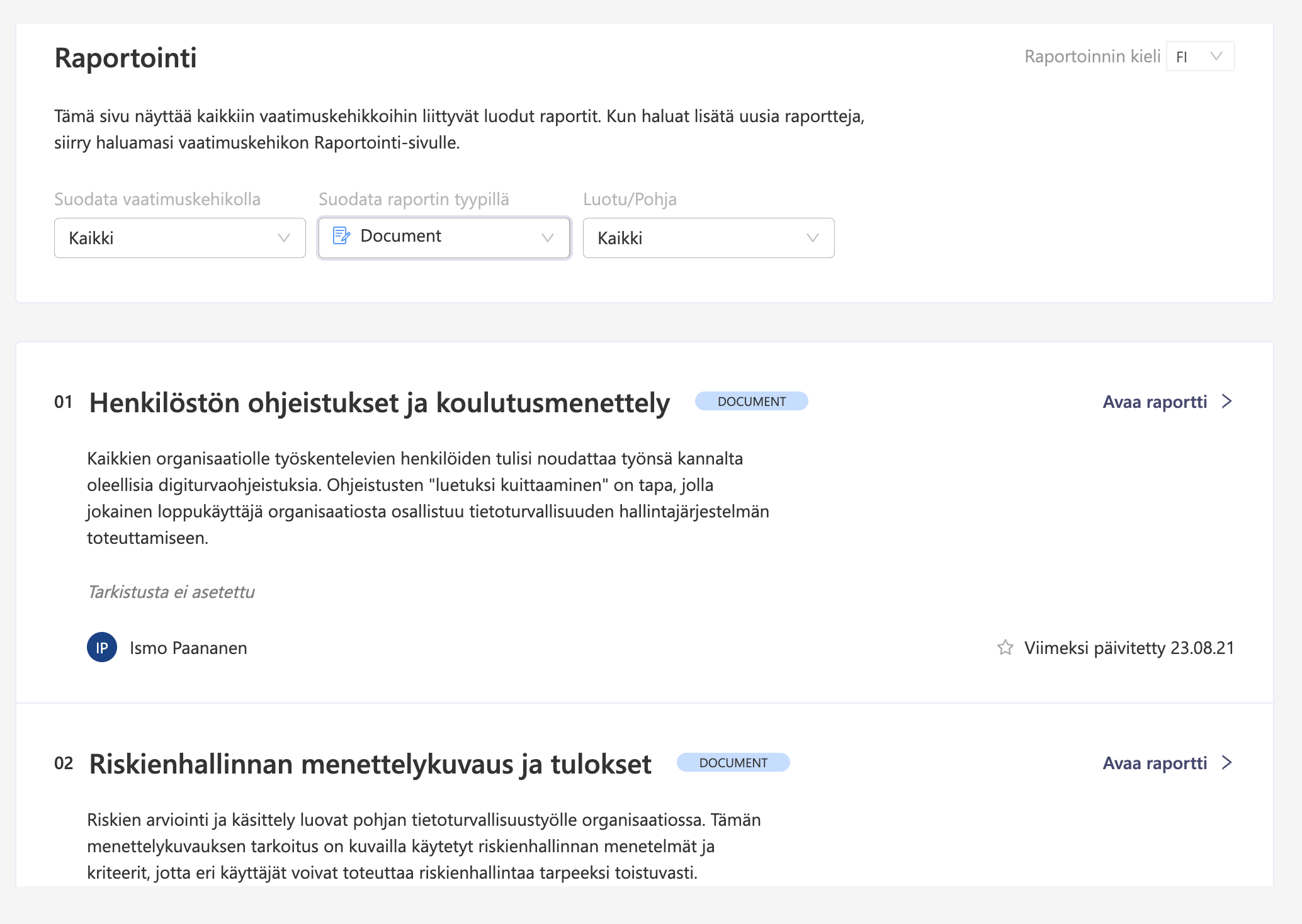Open the Riskienhallinnan menettelykuvaus report link
Viewport: 1302px width, 924px height.
[x=1155, y=763]
